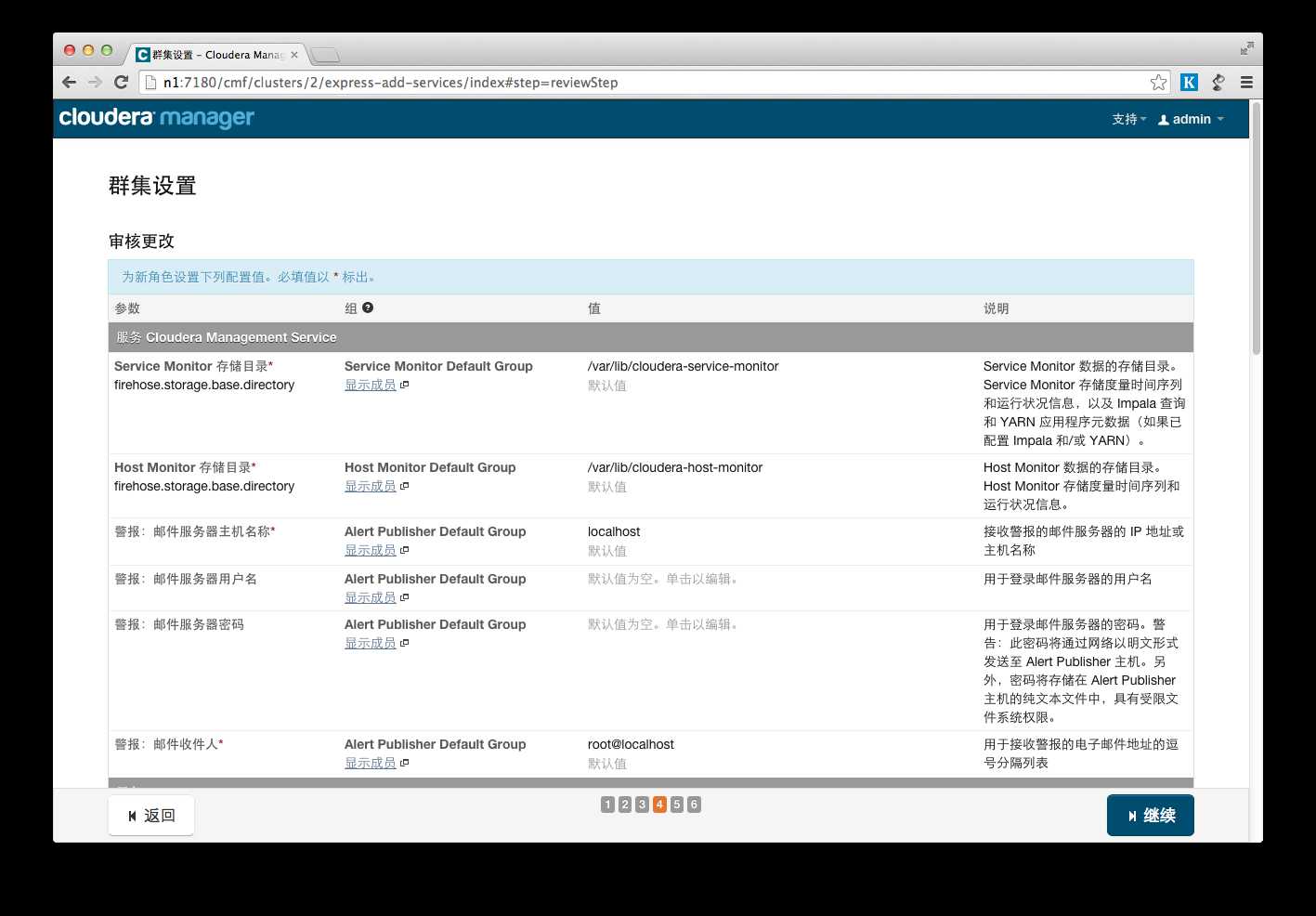Click the page vertical scrollbar
Viewport: 1316px width, 916px height.
coord(1256,228)
